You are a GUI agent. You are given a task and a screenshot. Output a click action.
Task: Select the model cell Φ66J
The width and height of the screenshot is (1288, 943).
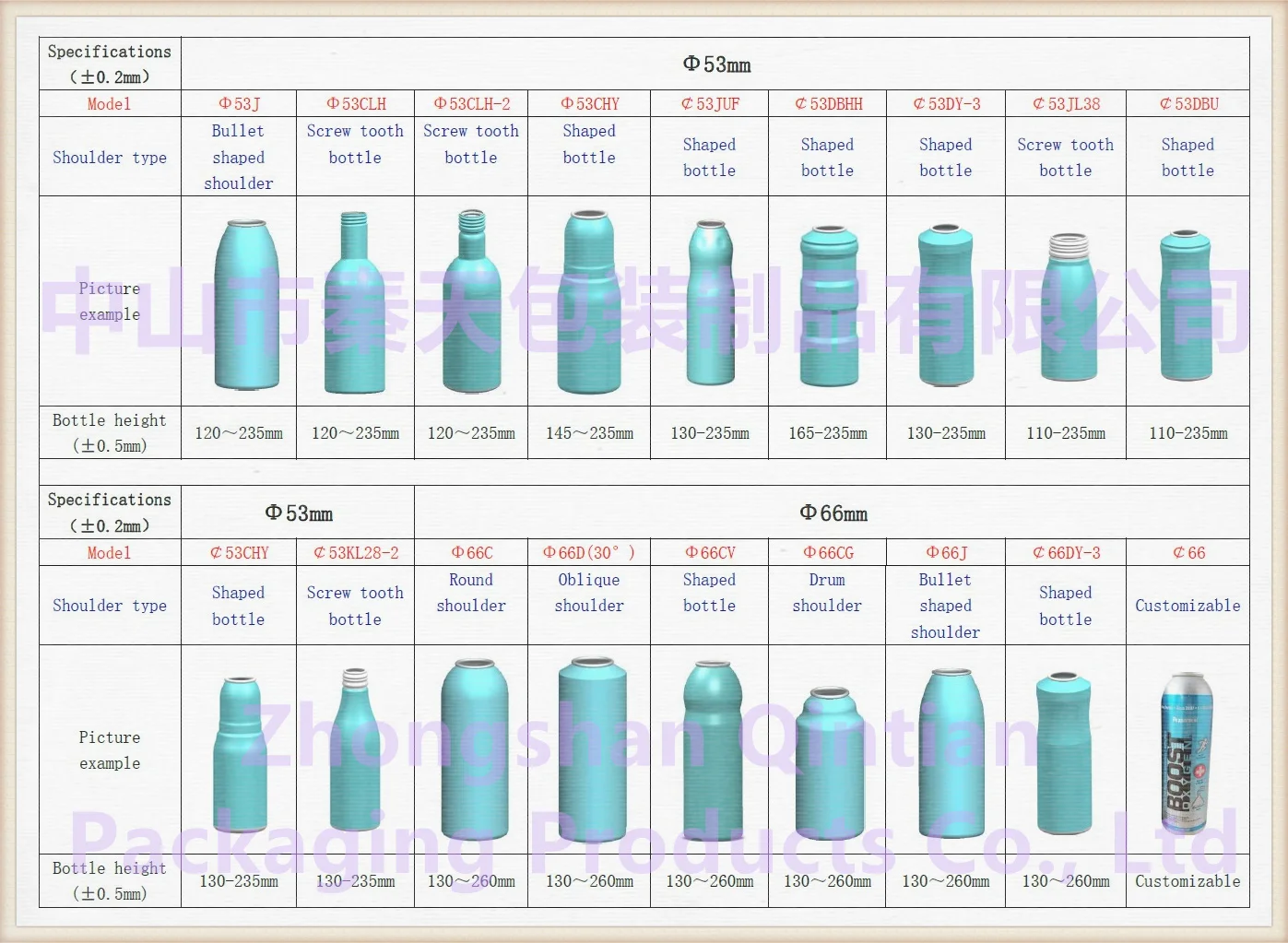pyautogui.click(x=946, y=553)
